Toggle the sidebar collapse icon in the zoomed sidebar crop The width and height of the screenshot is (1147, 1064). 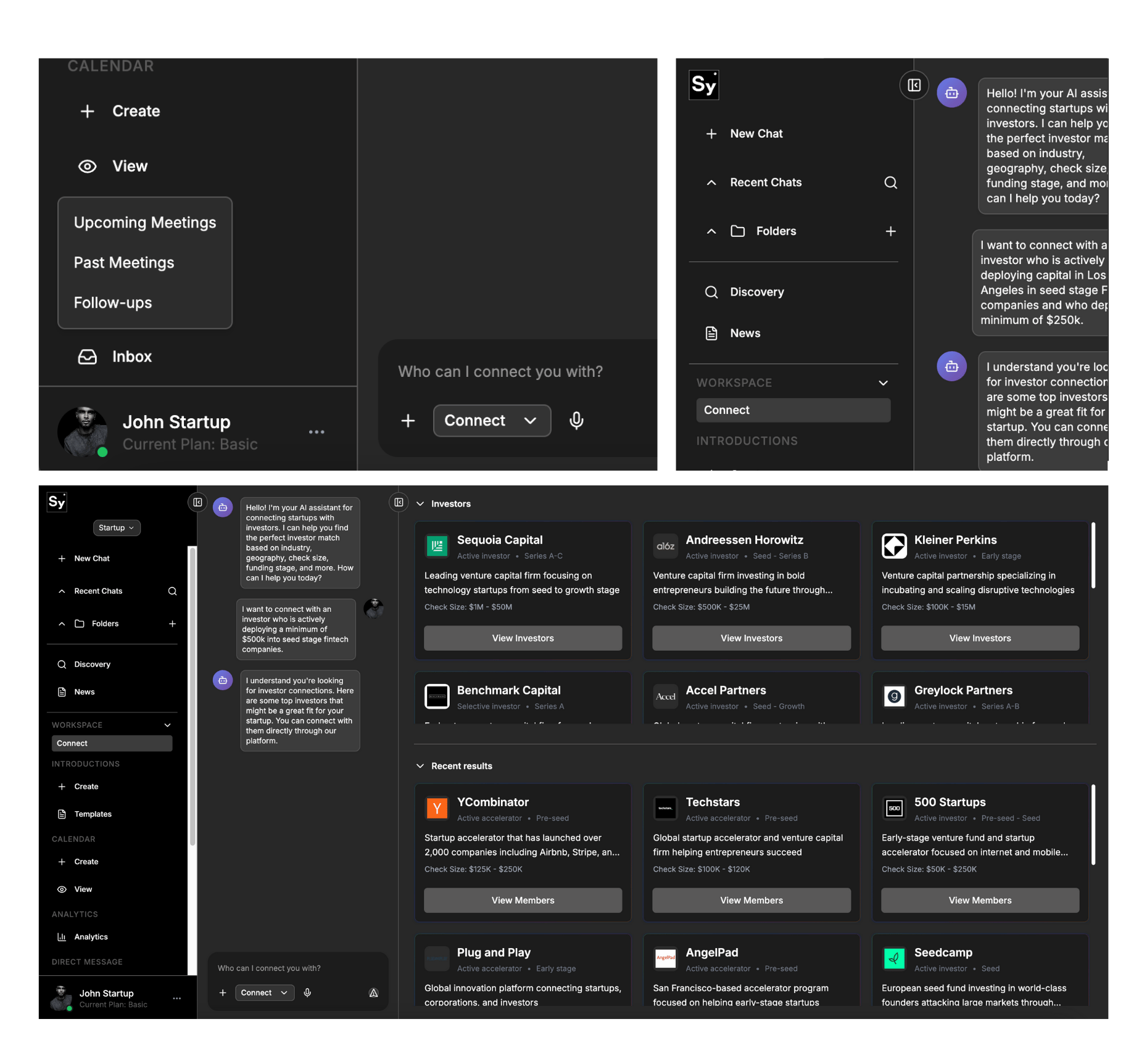(914, 85)
